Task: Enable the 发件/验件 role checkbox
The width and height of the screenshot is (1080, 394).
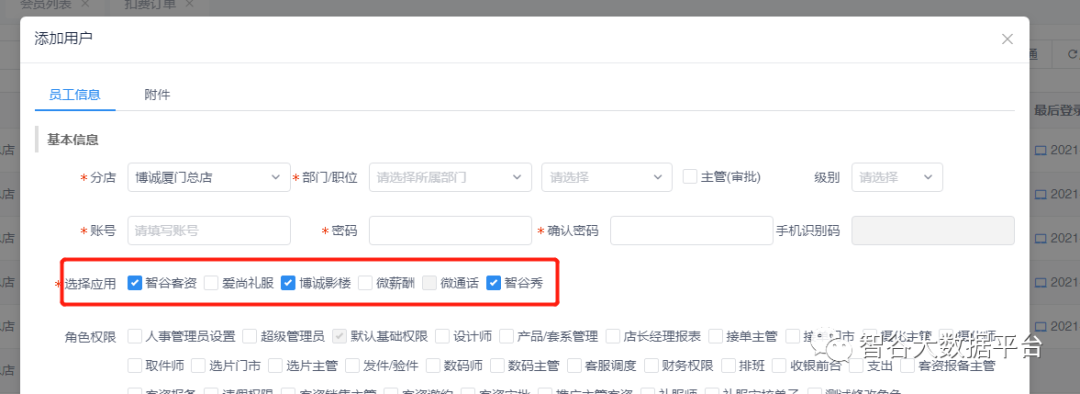Action: [353, 365]
